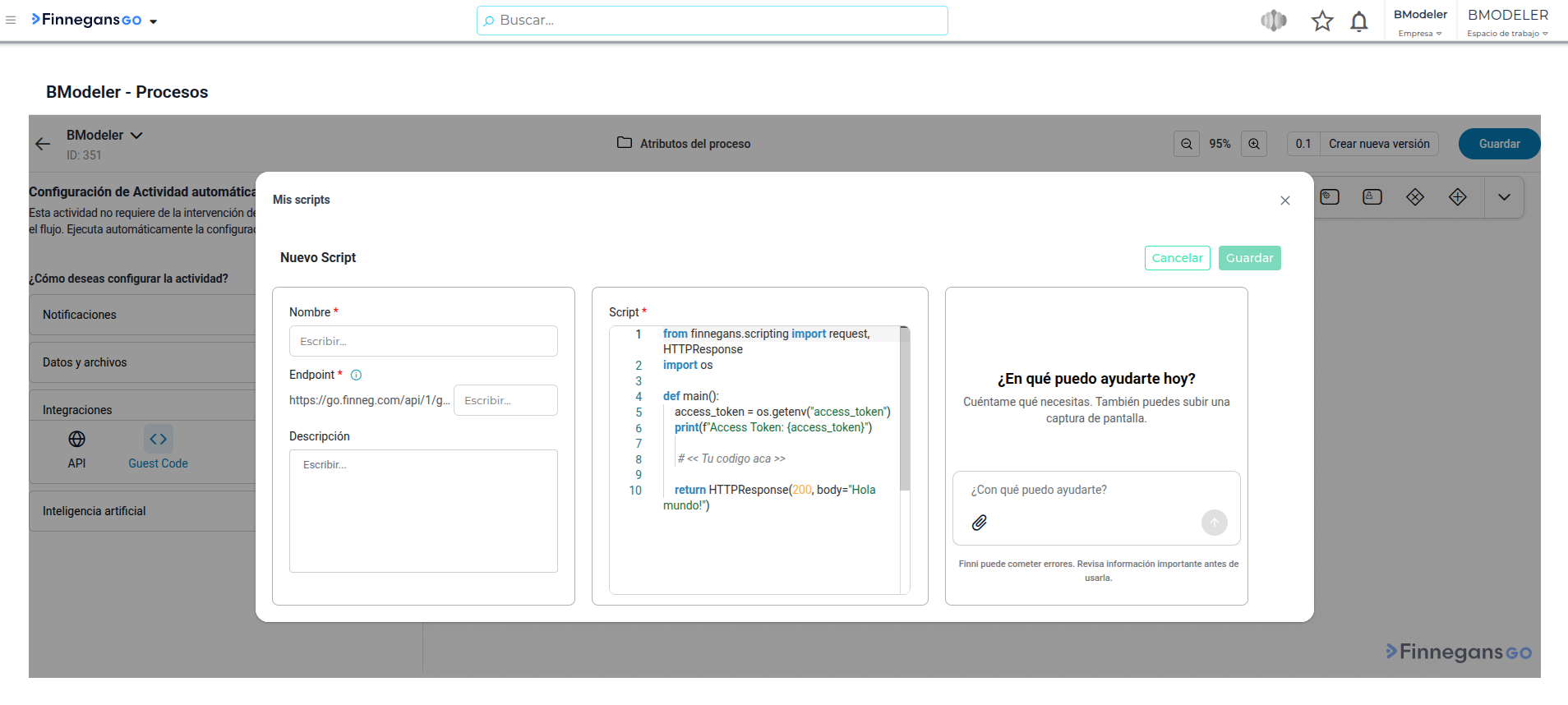The width and height of the screenshot is (1568, 705).
Task: Close the Mis scripts dialog
Action: click(x=1285, y=200)
